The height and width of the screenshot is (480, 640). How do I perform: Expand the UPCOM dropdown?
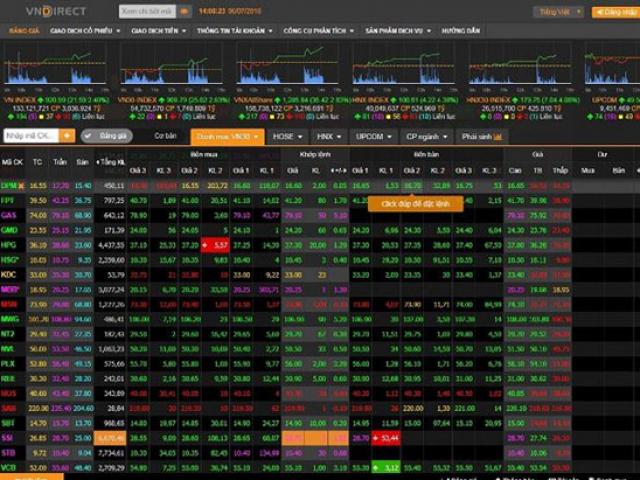[x=373, y=137]
